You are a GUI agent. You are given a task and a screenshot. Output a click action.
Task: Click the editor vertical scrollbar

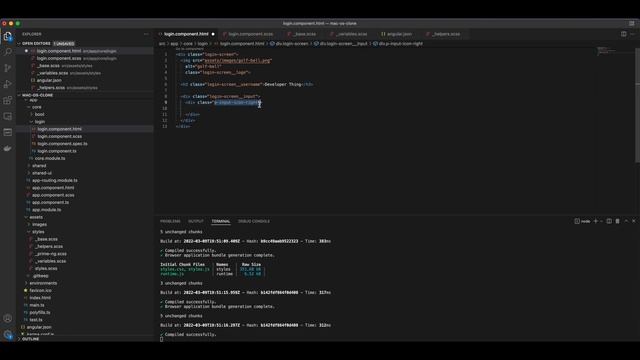[x=638, y=106]
